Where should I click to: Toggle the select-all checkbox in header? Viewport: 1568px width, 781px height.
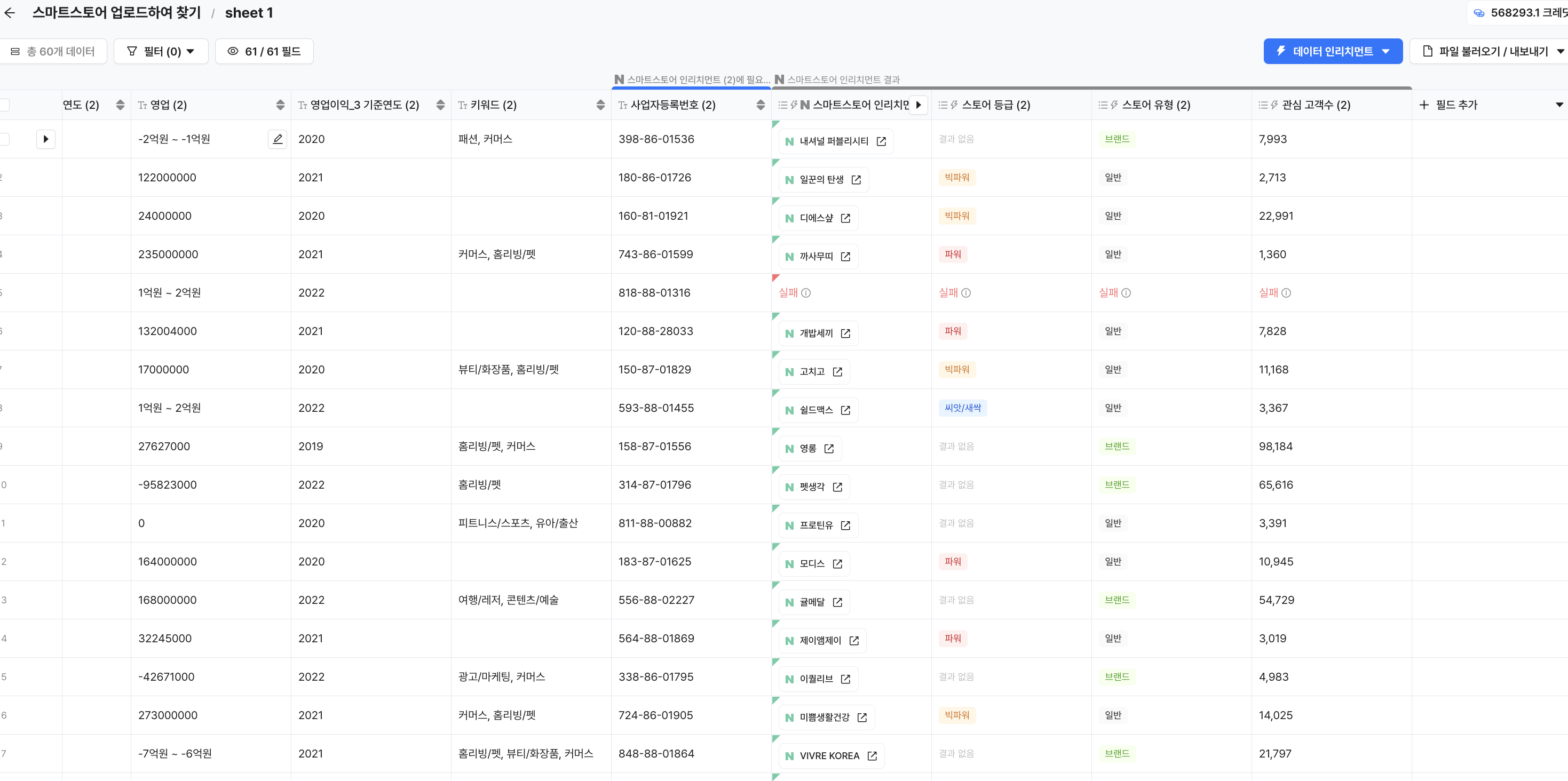point(4,105)
